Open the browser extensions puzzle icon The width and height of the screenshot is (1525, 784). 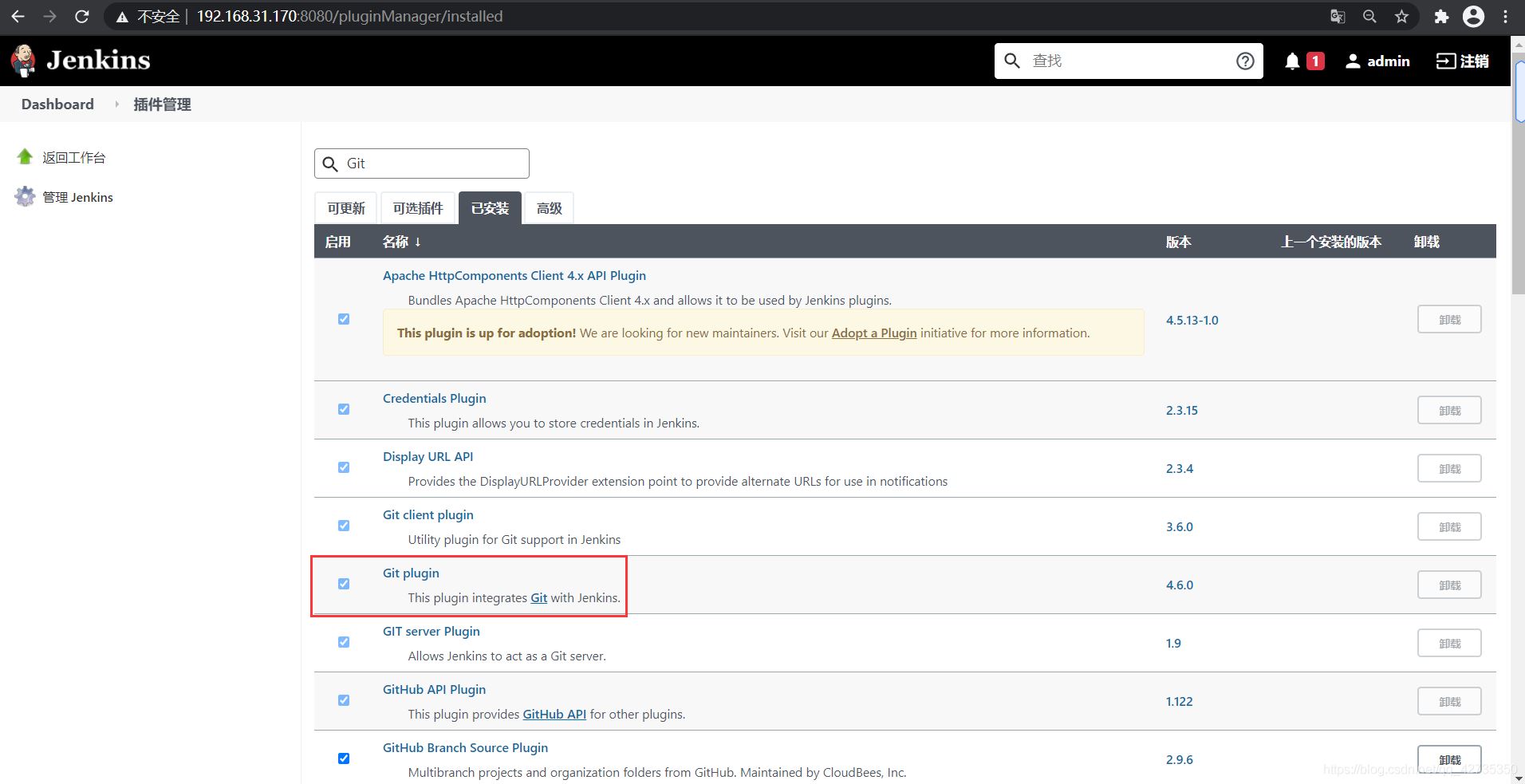click(x=1441, y=16)
